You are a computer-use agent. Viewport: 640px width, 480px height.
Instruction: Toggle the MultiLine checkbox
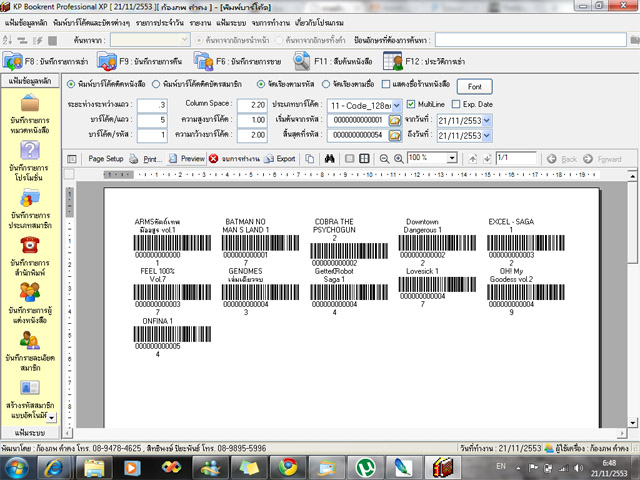411,104
